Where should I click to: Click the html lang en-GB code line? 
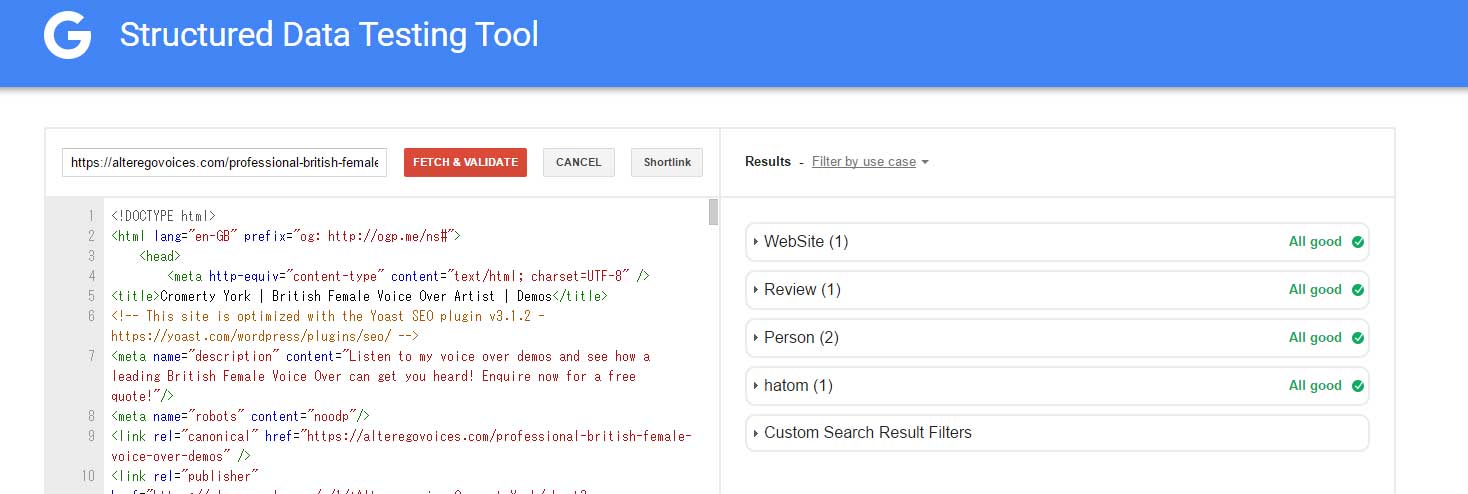(286, 236)
